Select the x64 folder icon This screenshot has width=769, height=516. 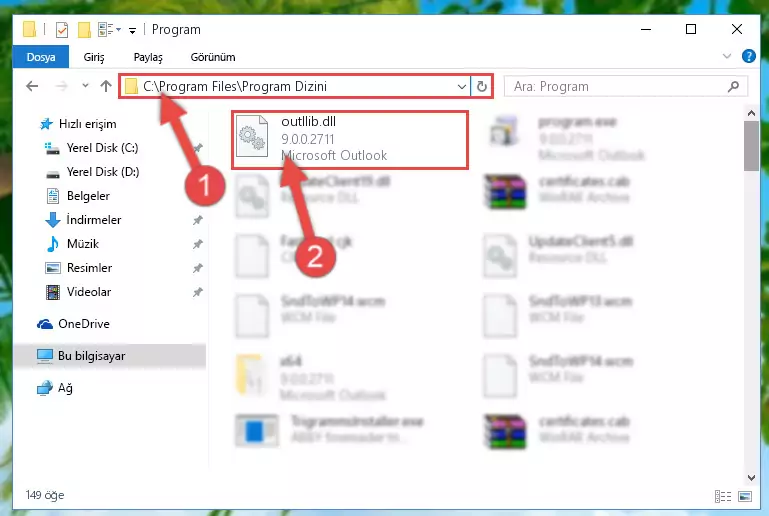(251, 375)
